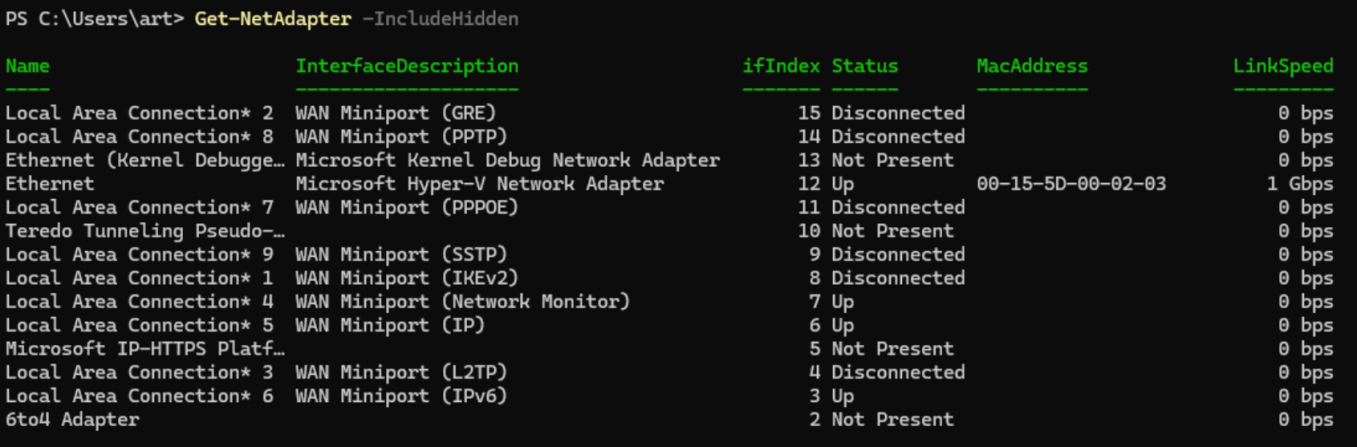
Task: Click the 6to4 Adapter name
Action: tap(72, 420)
